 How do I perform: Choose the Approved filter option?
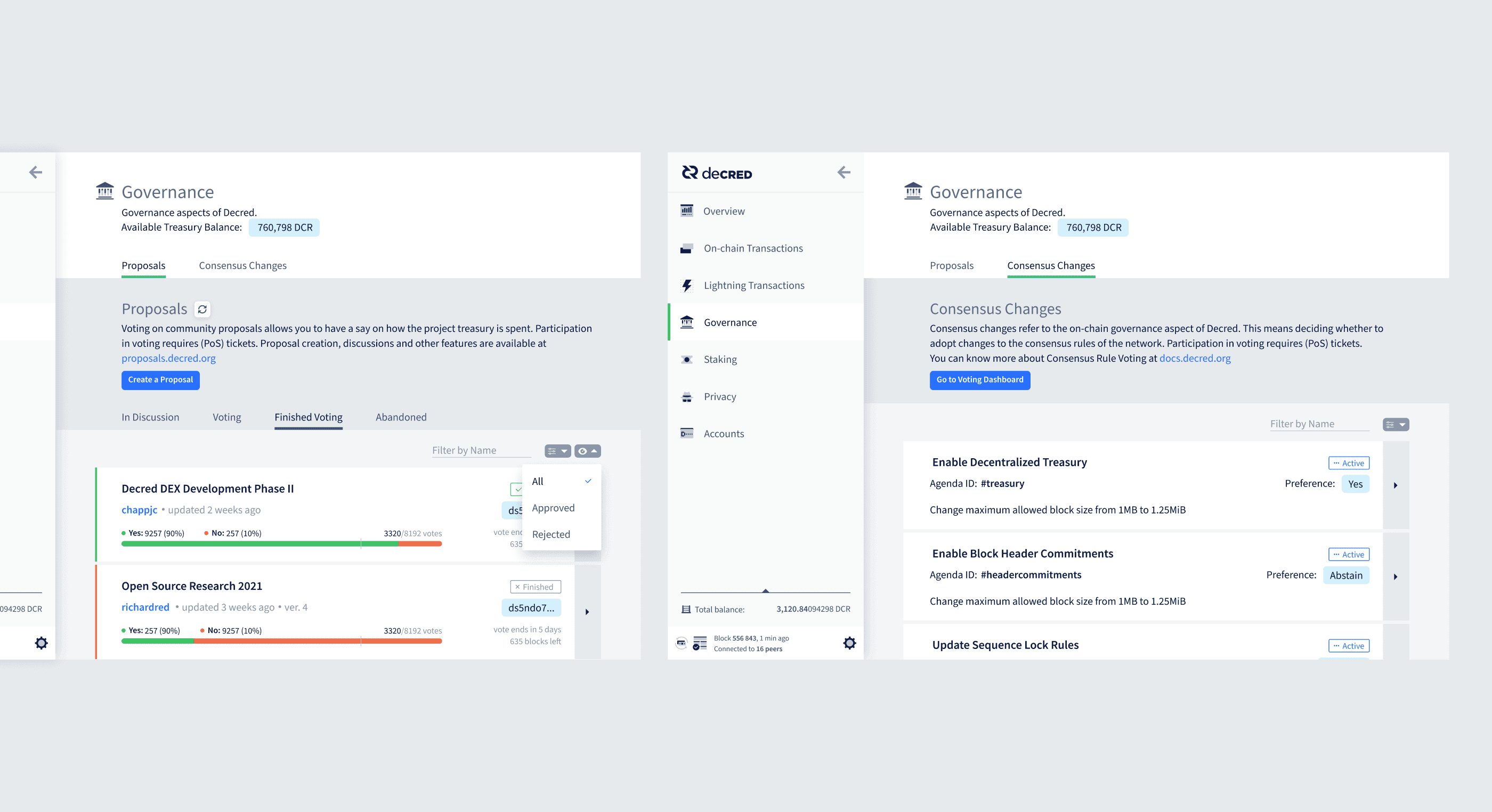pyautogui.click(x=553, y=508)
